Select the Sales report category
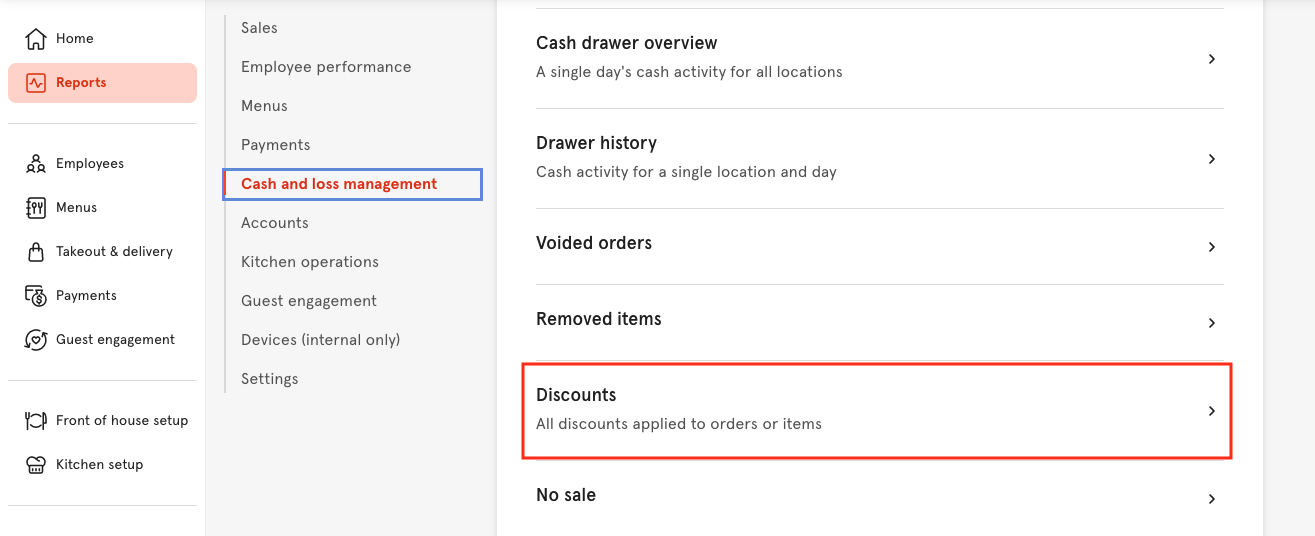 coord(259,28)
